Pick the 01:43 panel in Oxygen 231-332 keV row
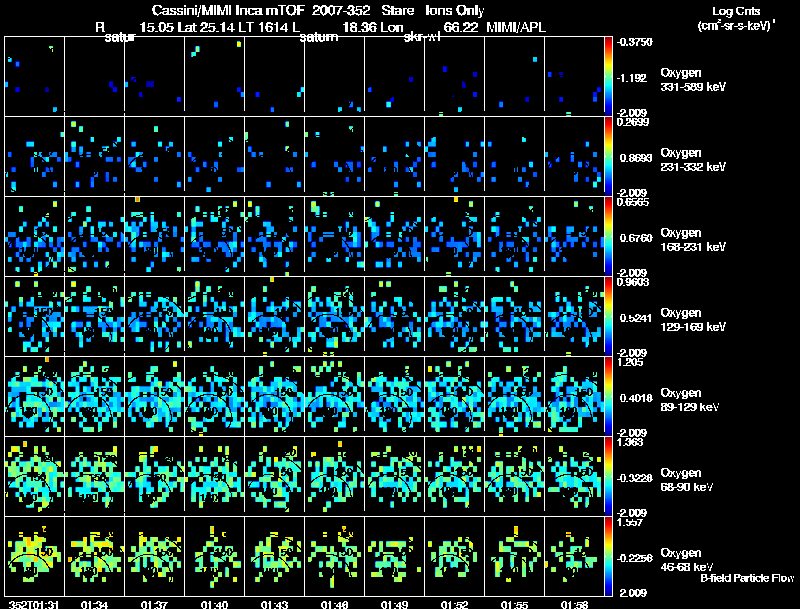This screenshot has width=800, height=609. coord(275,156)
